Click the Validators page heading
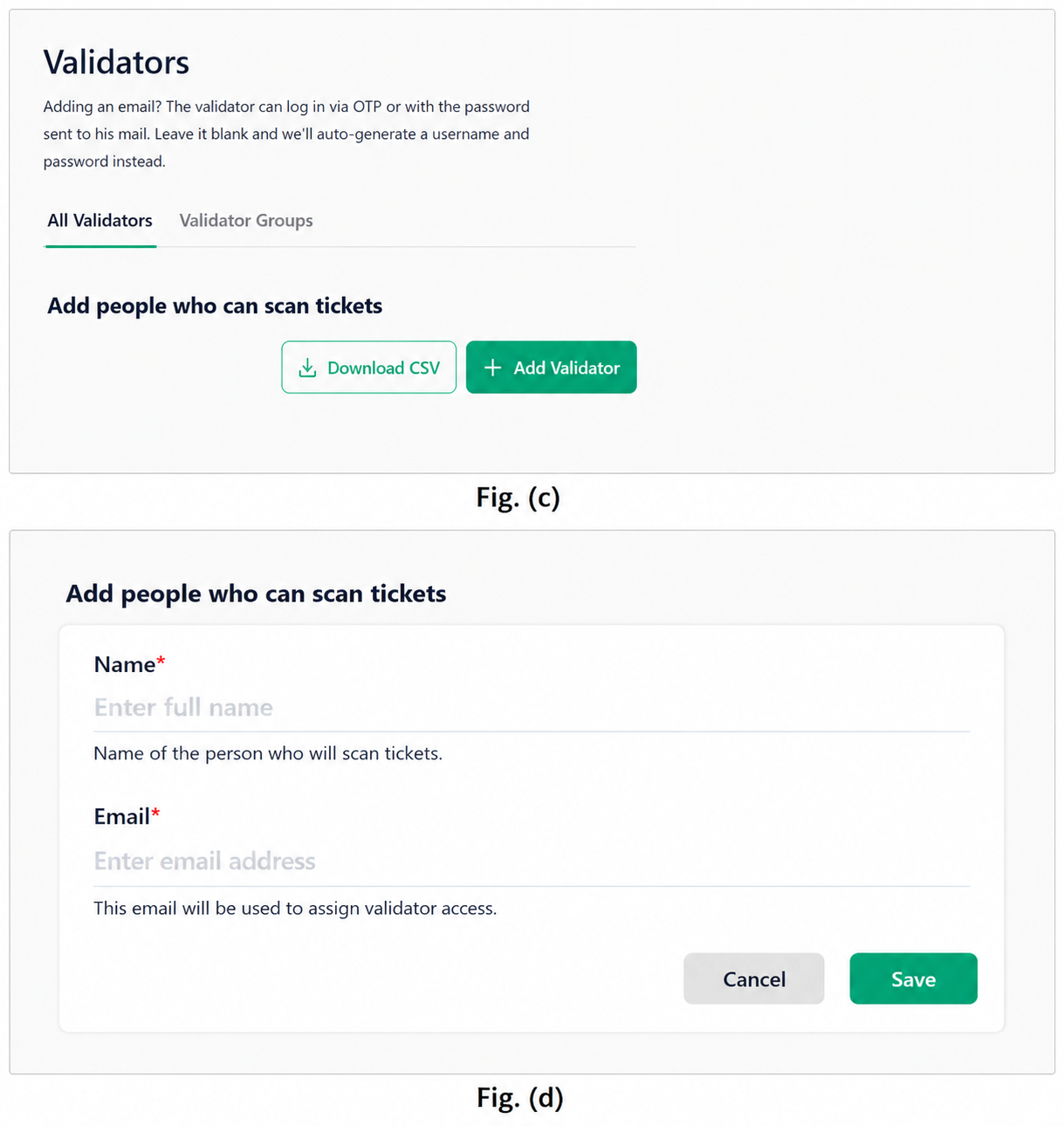 [116, 63]
